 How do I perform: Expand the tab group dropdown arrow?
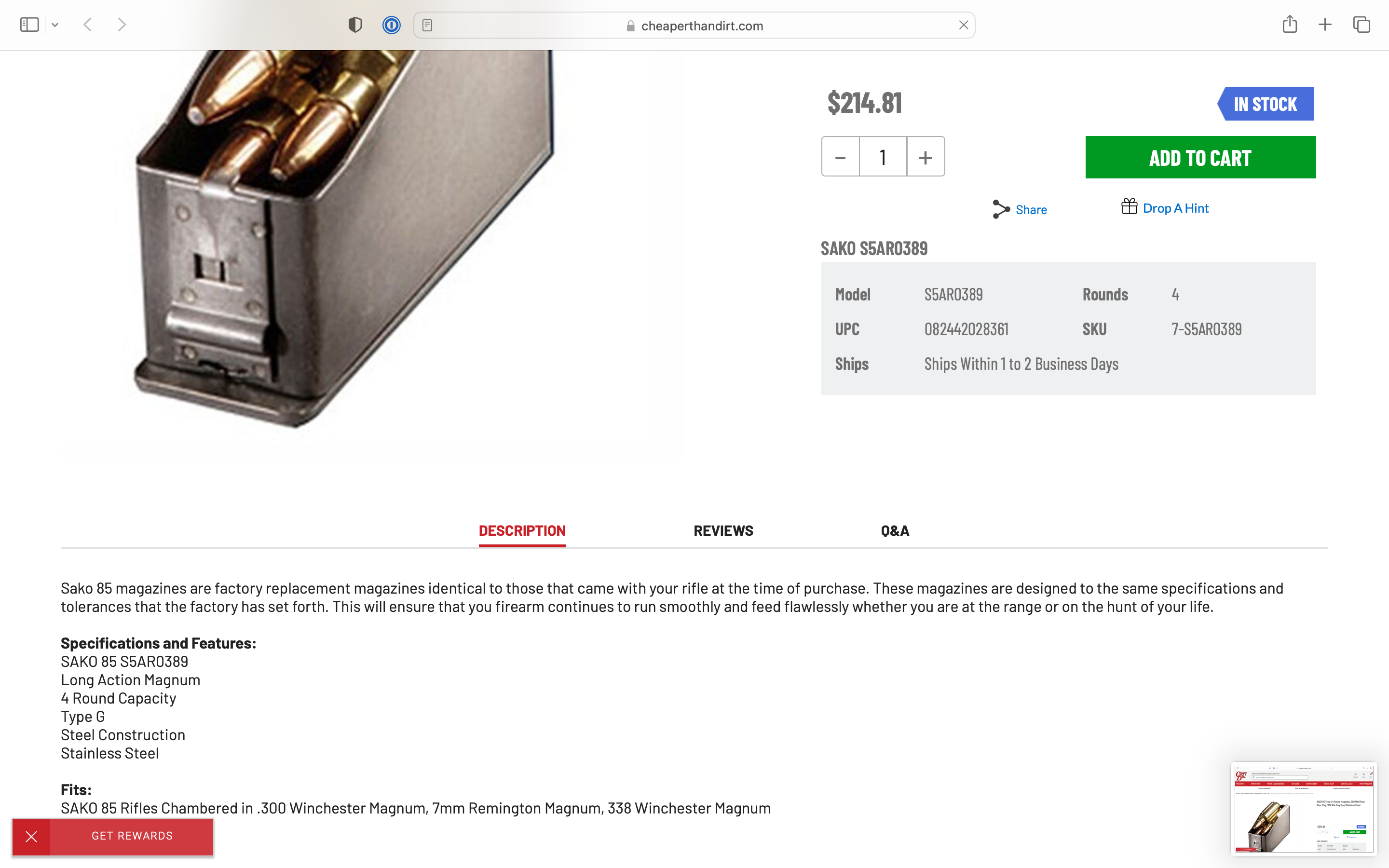[x=55, y=25]
